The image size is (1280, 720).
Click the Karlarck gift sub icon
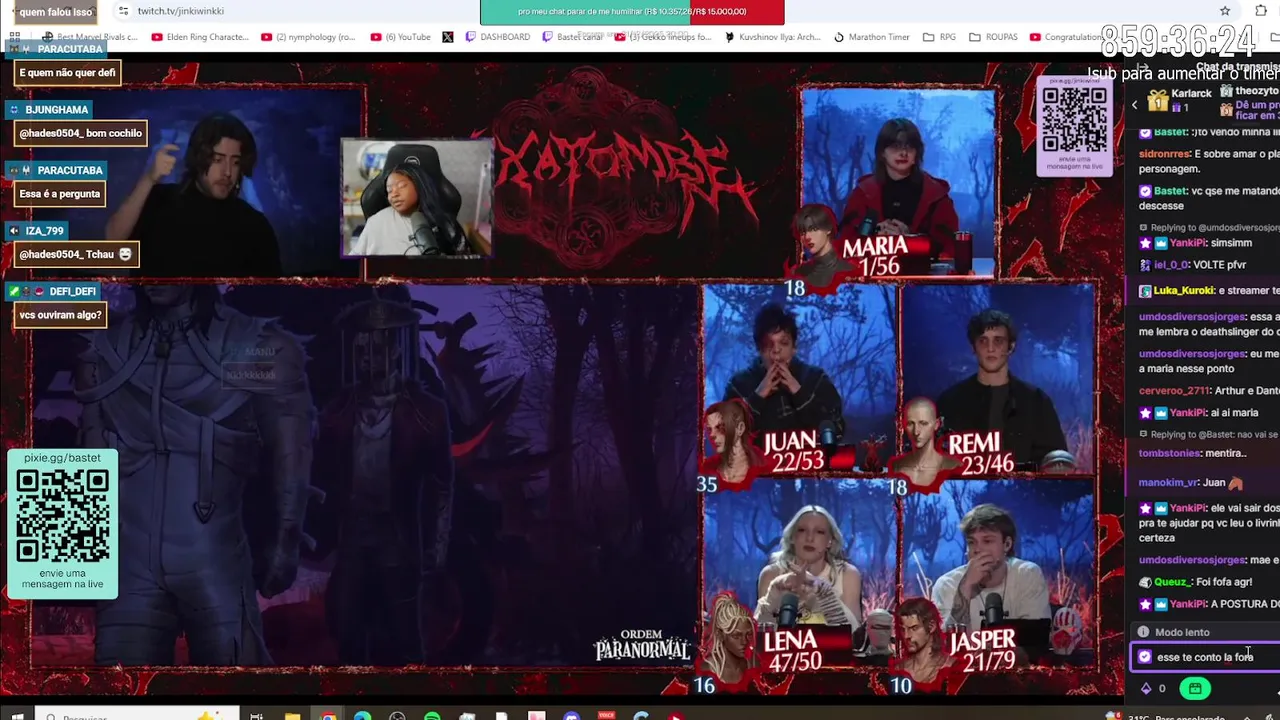[1158, 100]
